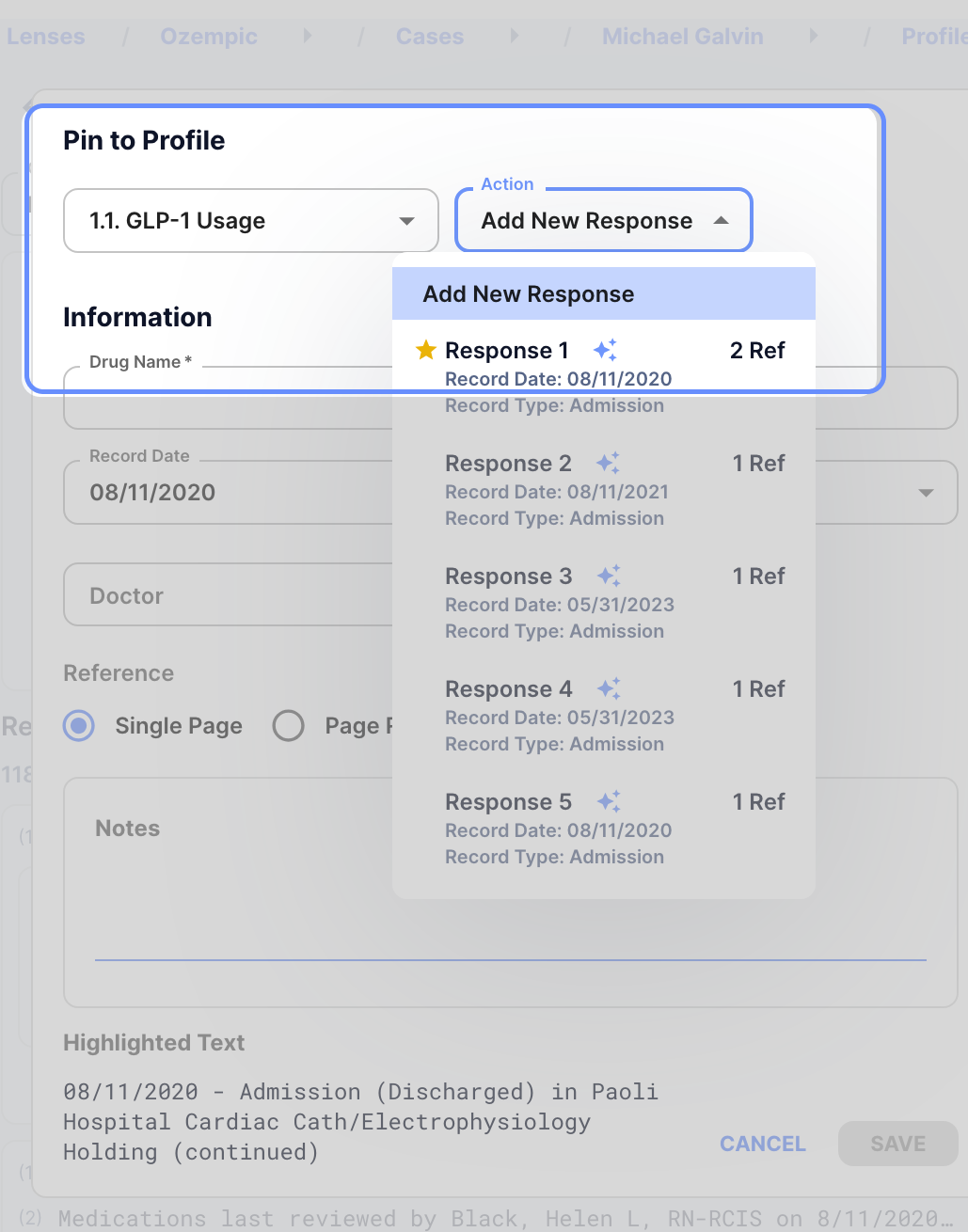Click the '1 Ref' count on Response 3
This screenshot has height=1232, width=968.
(x=759, y=576)
